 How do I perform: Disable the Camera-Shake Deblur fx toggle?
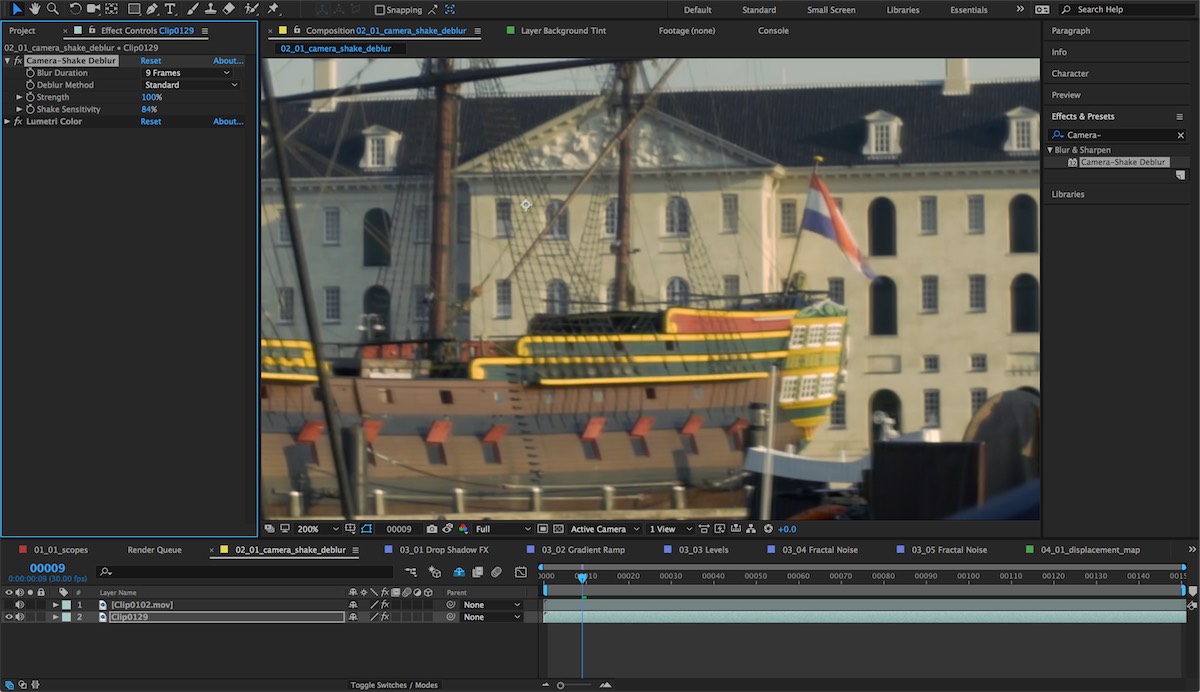(x=18, y=61)
